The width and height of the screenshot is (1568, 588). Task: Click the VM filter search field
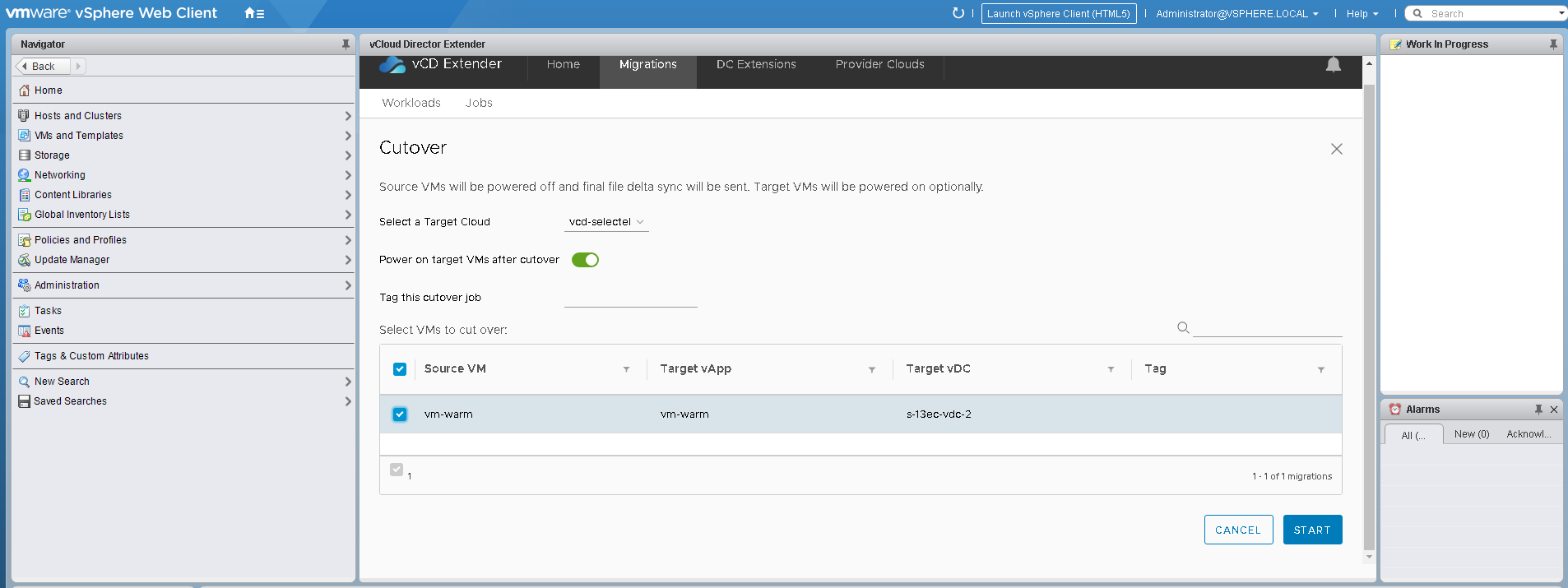pyautogui.click(x=1268, y=327)
